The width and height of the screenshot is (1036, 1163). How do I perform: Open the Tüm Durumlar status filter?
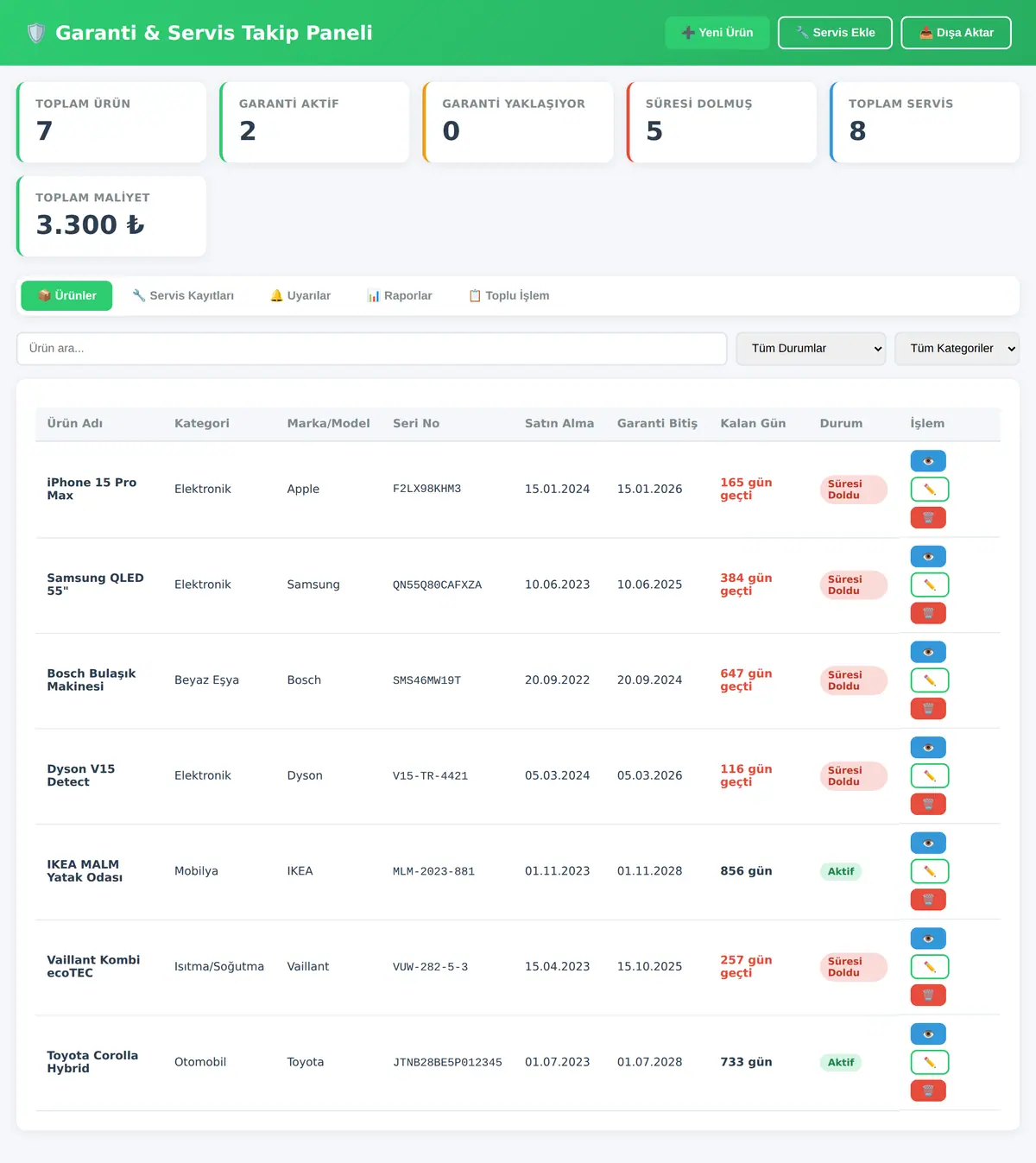tap(811, 349)
